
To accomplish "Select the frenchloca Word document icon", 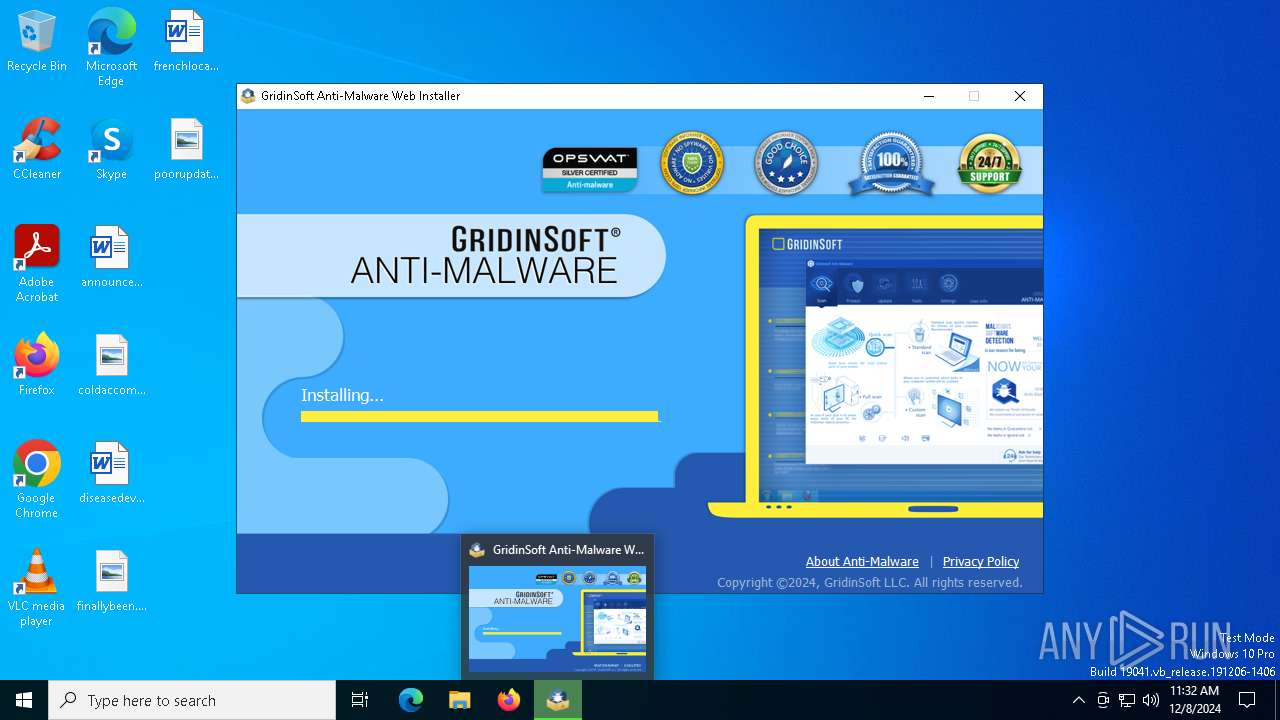I will tap(186, 42).
